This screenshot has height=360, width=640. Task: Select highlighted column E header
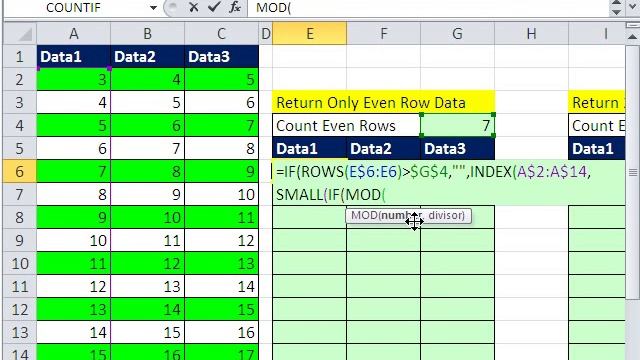[309, 33]
